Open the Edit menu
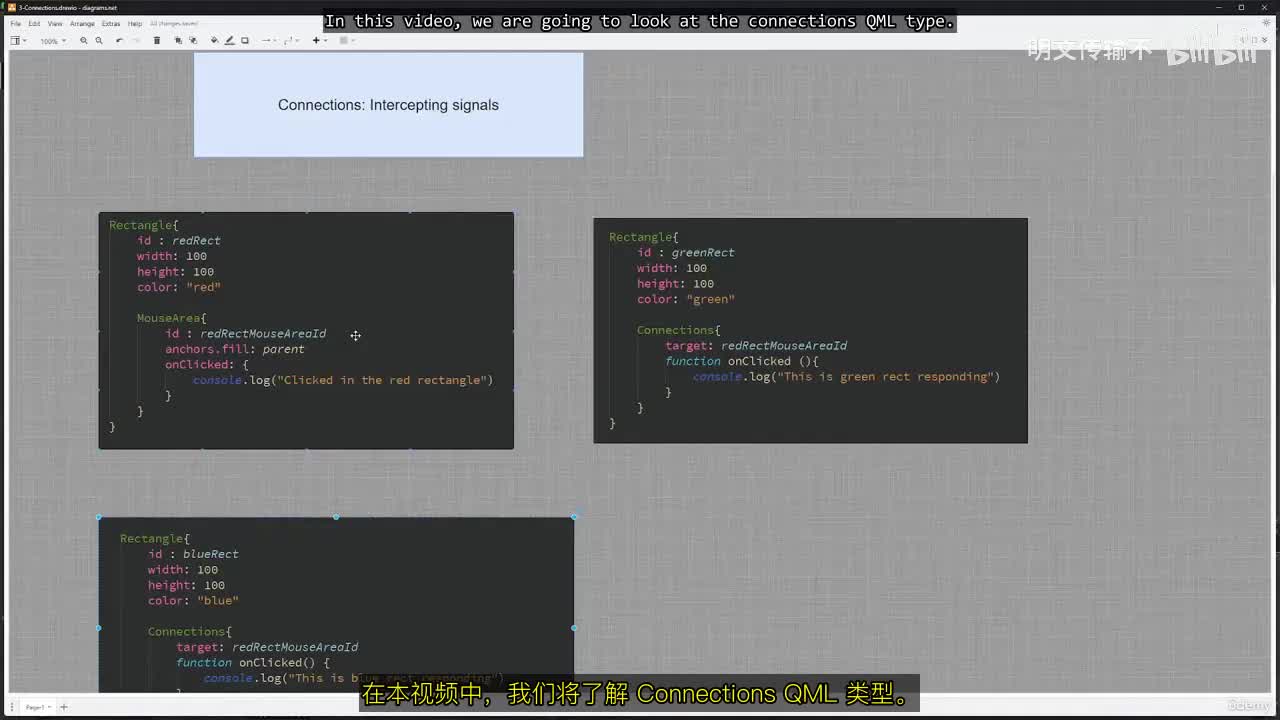The width and height of the screenshot is (1280, 720). (34, 23)
